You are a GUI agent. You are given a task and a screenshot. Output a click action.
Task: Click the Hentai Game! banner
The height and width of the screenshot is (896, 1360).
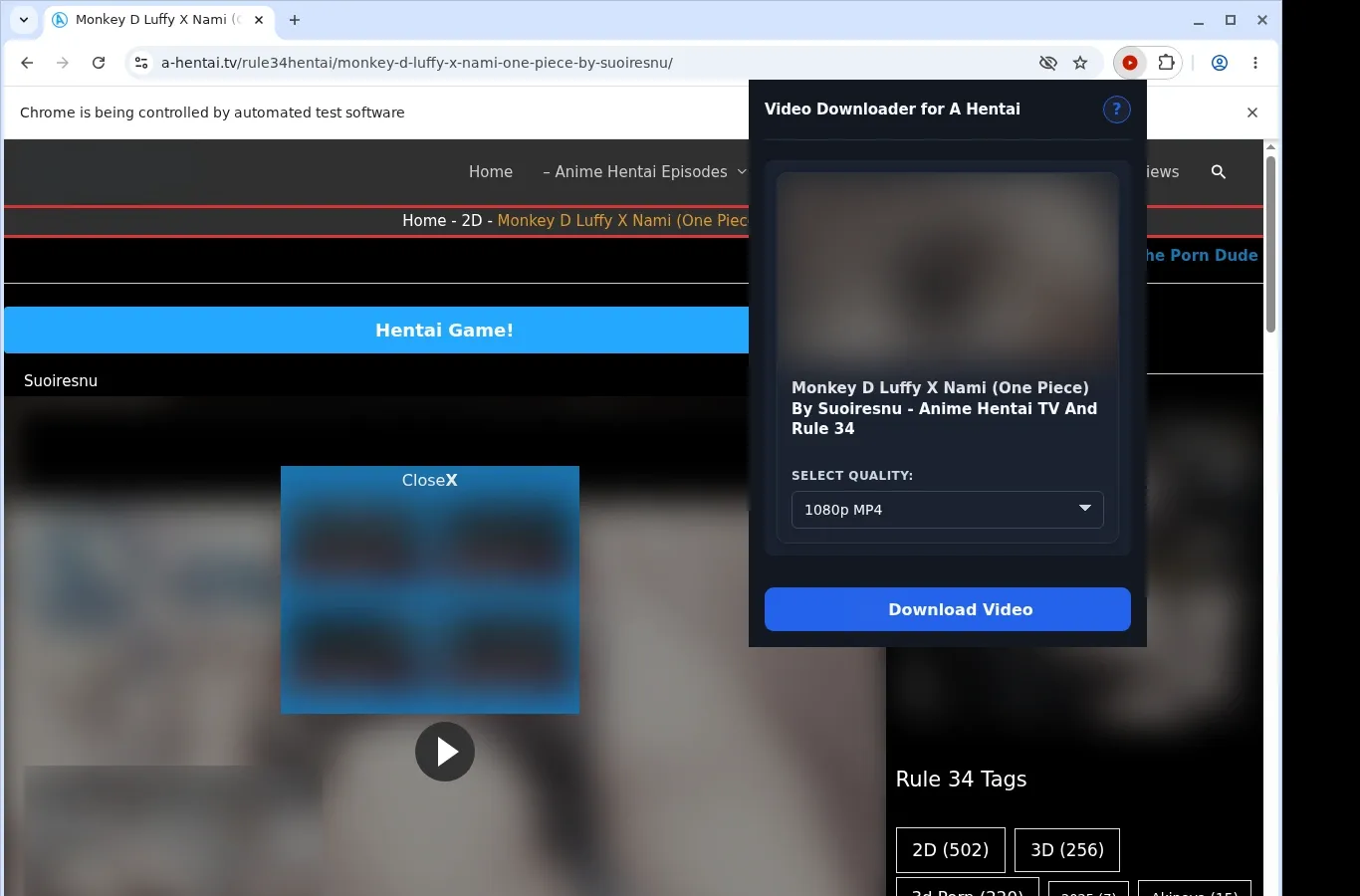[x=444, y=331]
